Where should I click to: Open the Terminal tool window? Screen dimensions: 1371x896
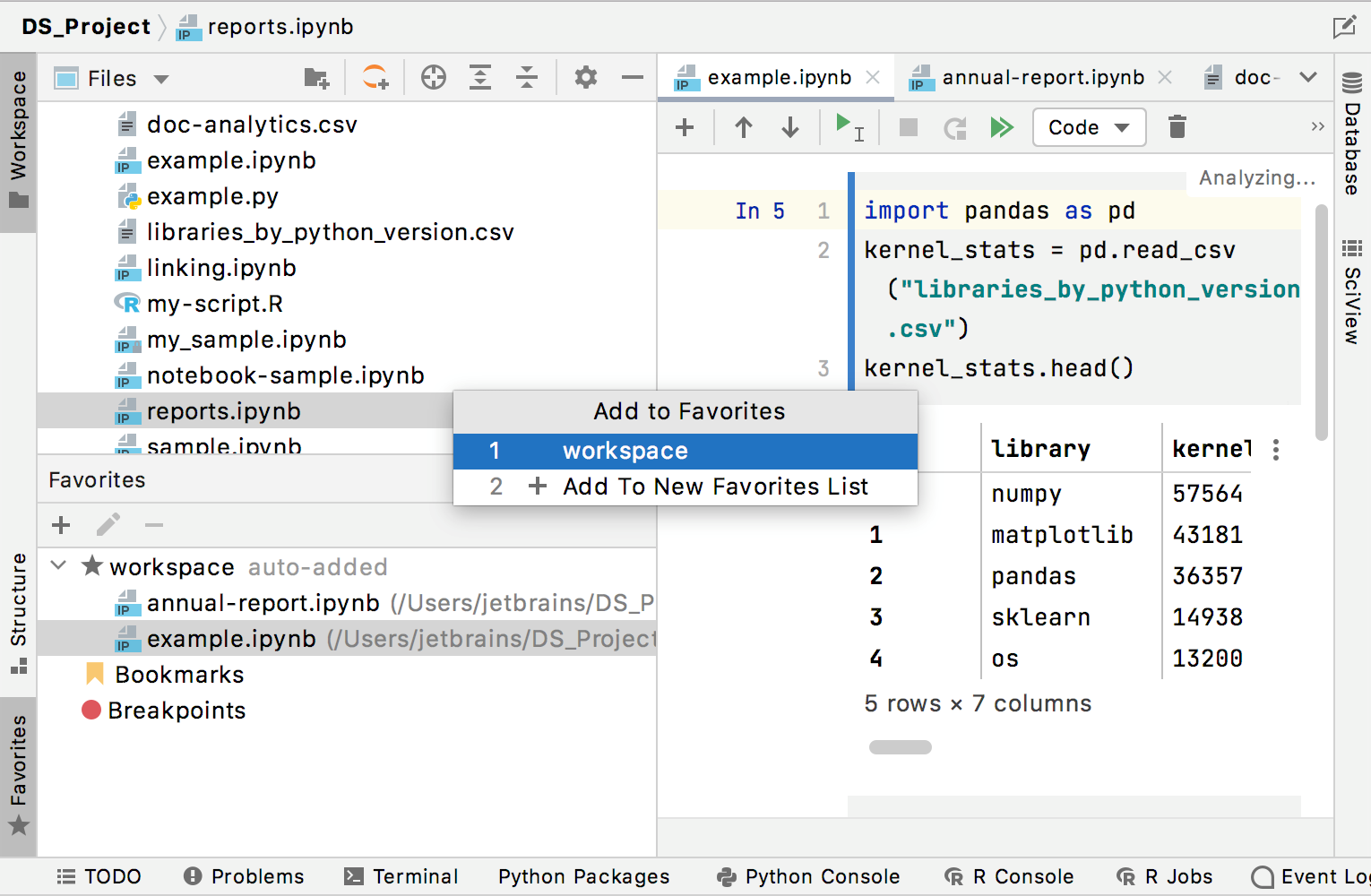click(401, 876)
